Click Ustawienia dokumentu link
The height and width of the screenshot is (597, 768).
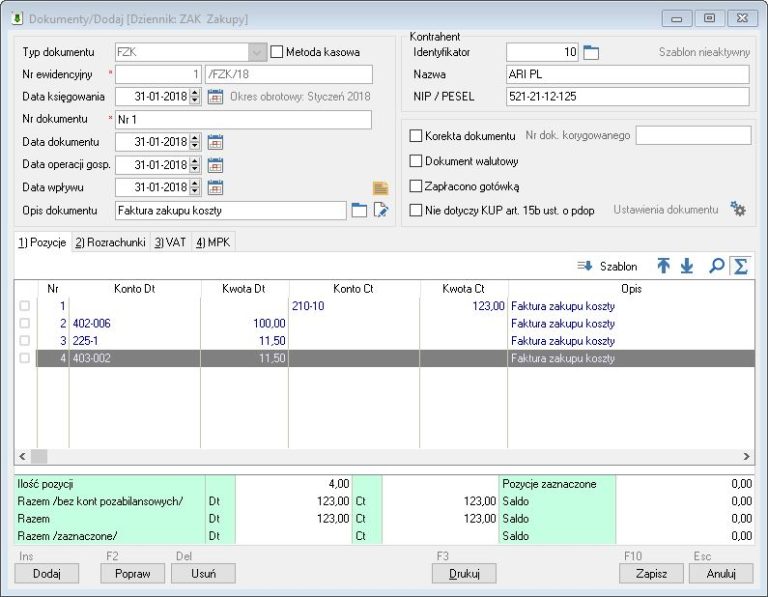(x=666, y=210)
